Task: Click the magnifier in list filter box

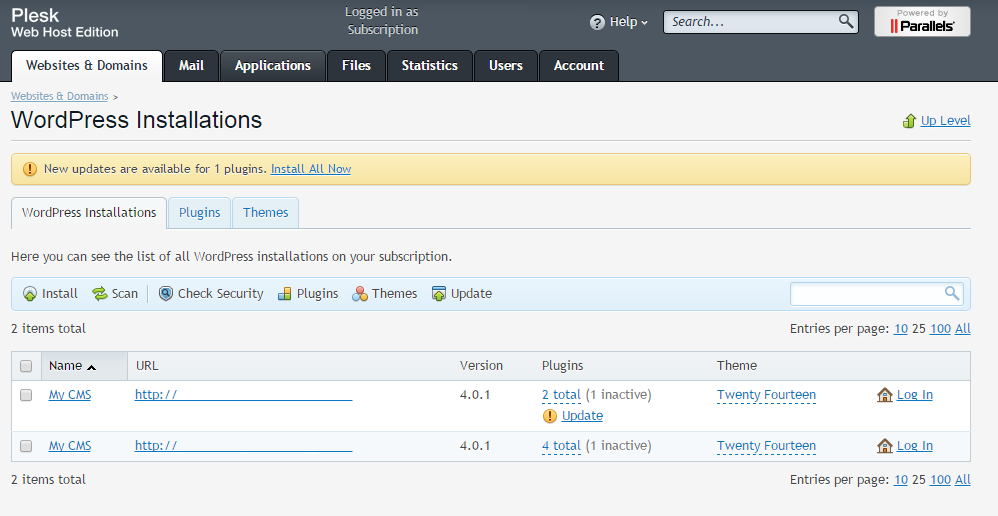Action: tap(952, 293)
